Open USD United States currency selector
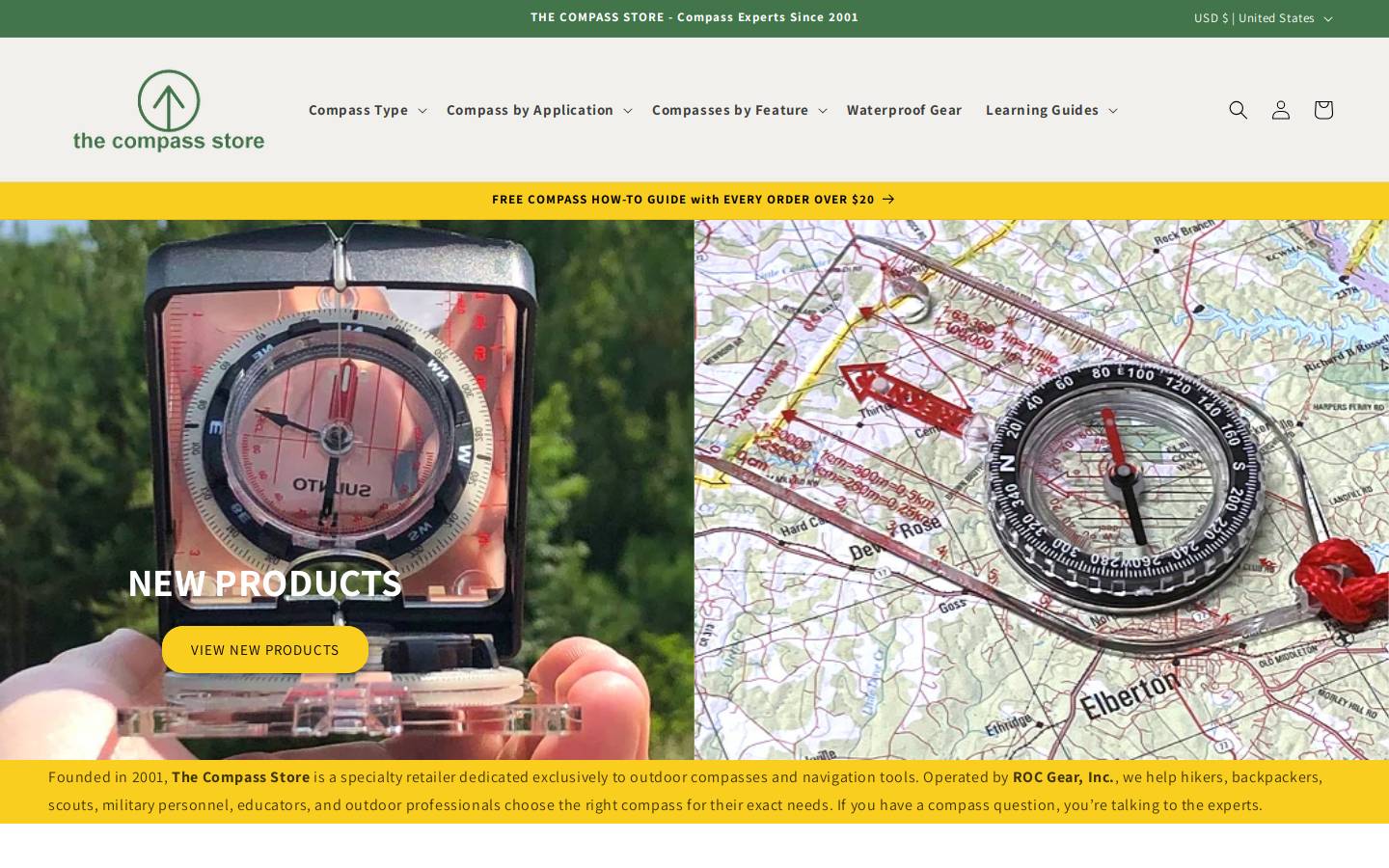 point(1263,18)
